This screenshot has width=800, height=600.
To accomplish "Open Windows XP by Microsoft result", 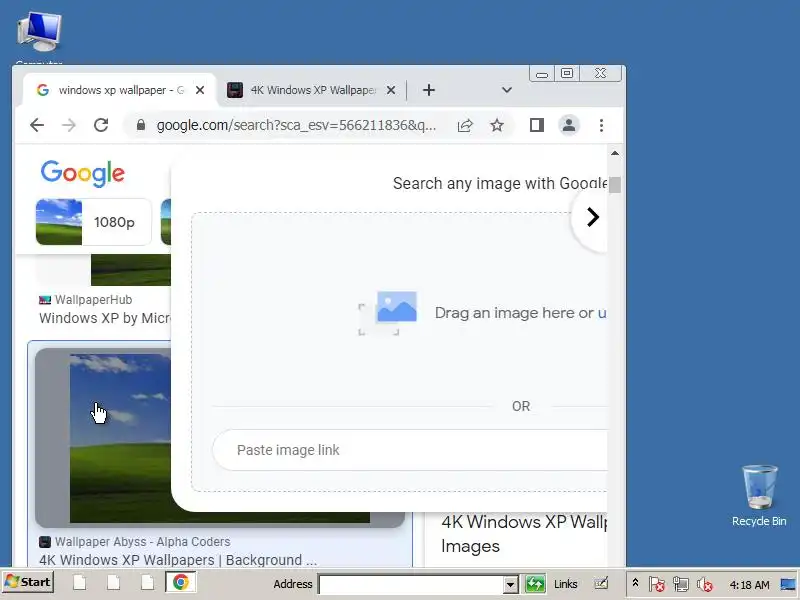I will [x=105, y=318].
